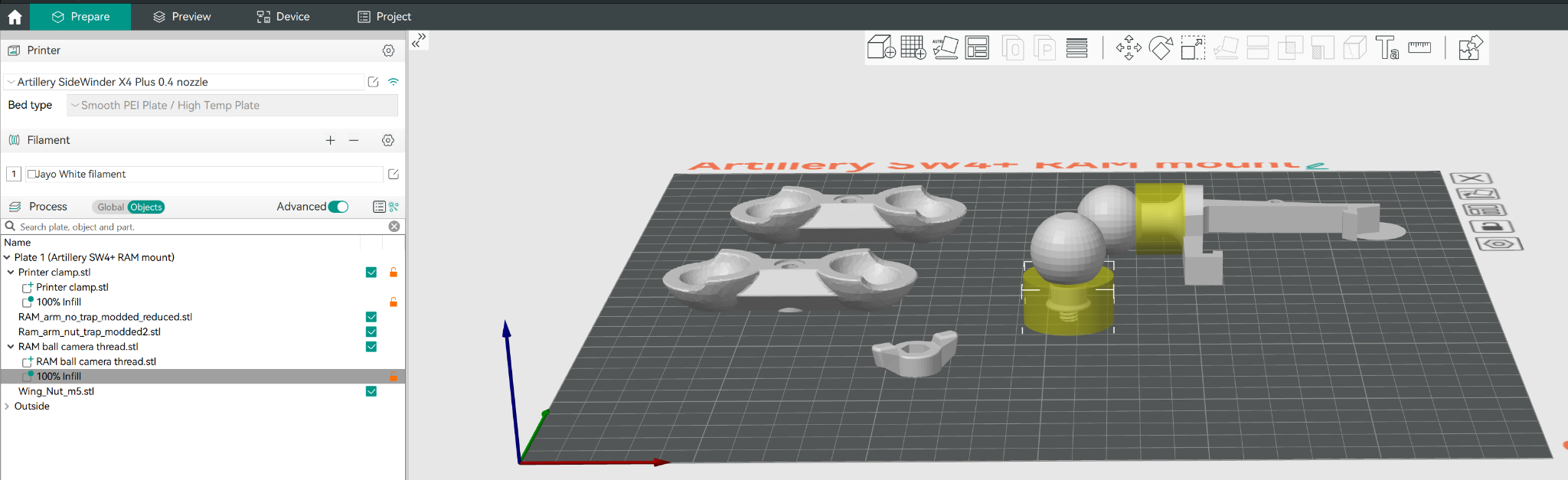Select the Move tool with arrows
The image size is (1568, 480).
pos(1129,47)
